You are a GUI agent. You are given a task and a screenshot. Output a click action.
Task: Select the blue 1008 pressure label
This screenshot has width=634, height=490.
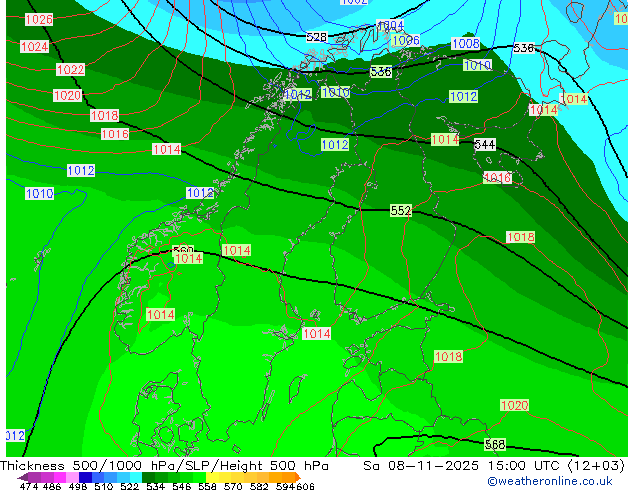point(465,43)
